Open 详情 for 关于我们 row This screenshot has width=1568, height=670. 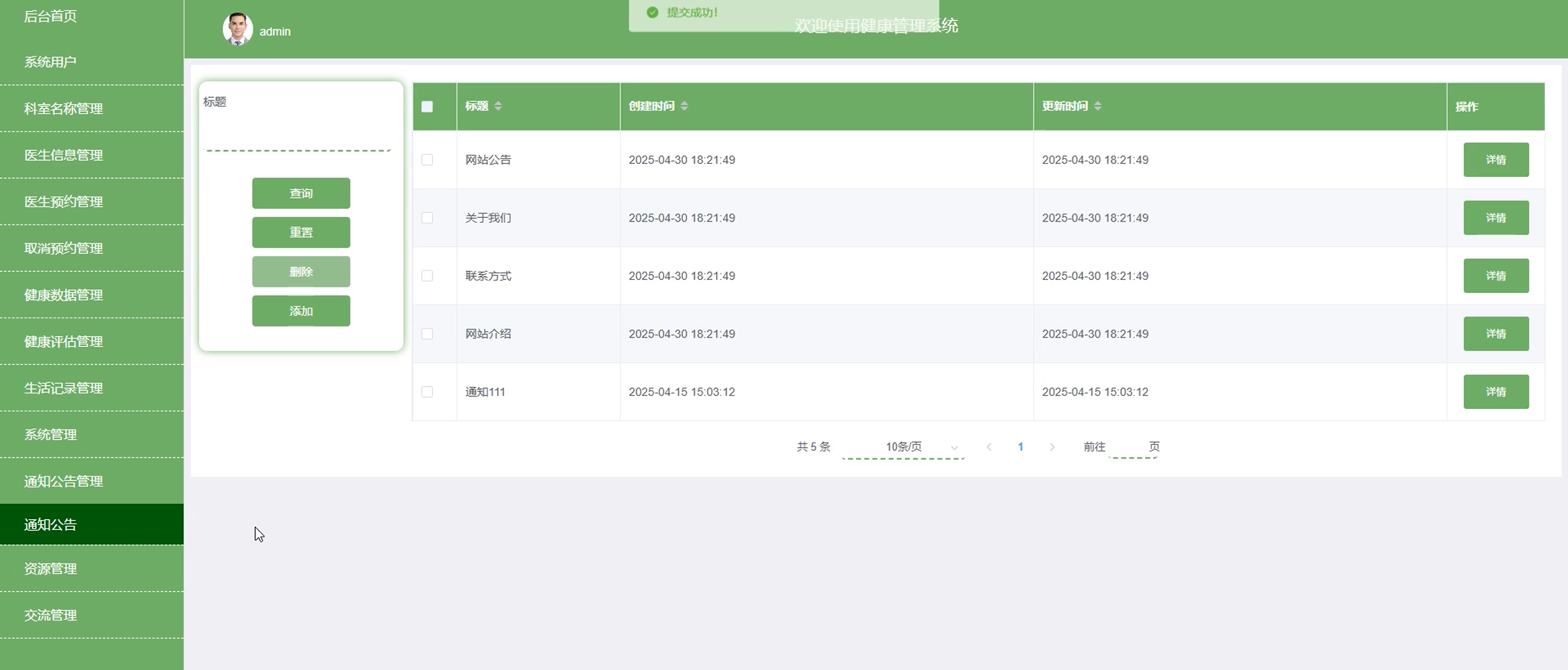[x=1496, y=218]
